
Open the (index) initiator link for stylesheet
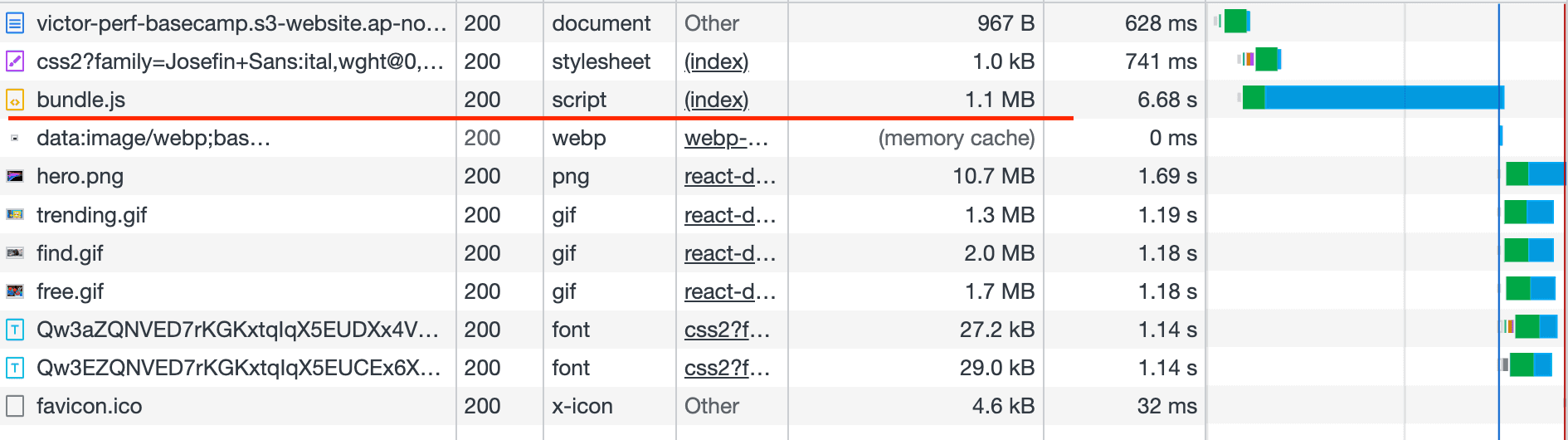pos(716,61)
